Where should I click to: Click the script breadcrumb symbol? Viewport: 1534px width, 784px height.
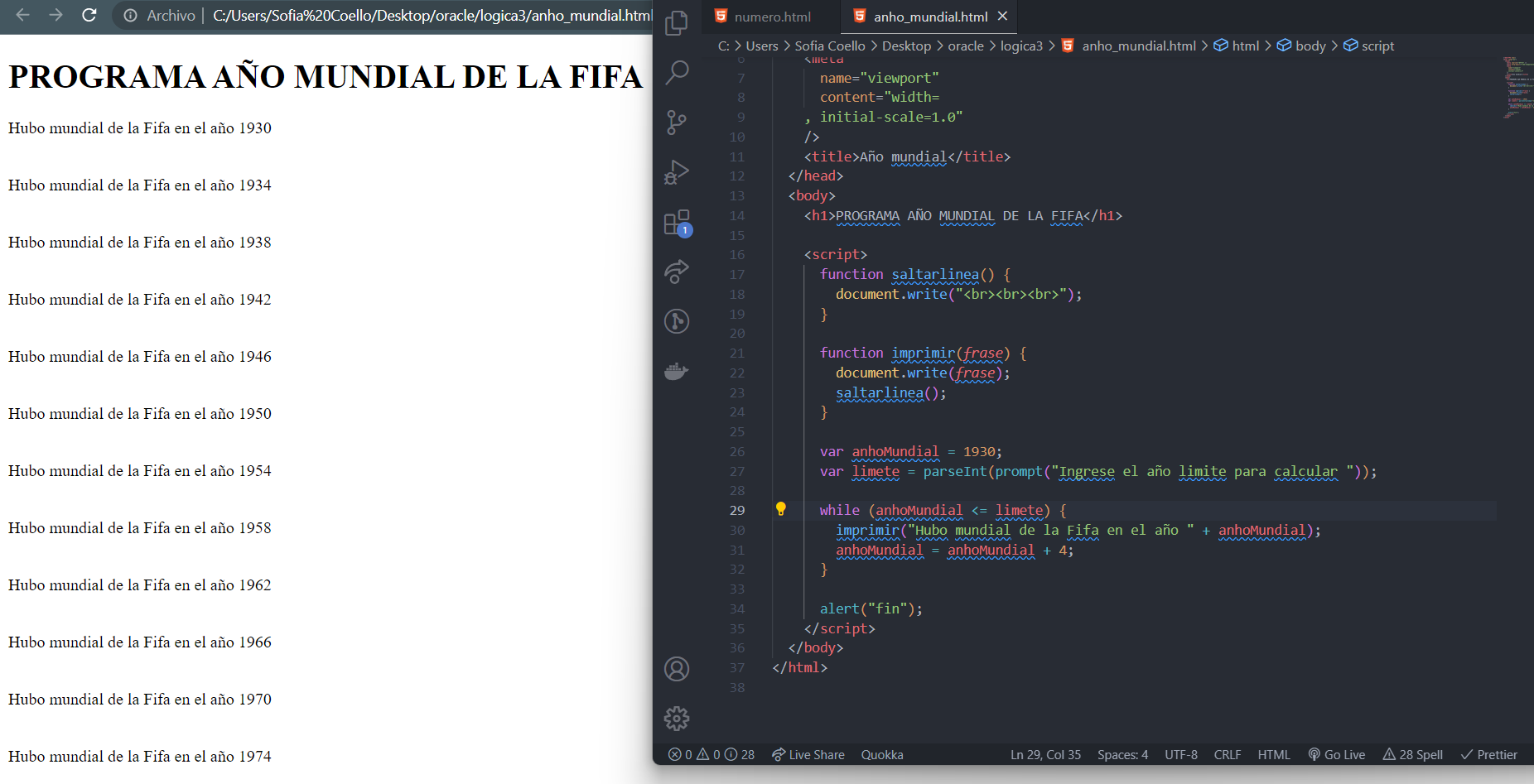[1368, 46]
